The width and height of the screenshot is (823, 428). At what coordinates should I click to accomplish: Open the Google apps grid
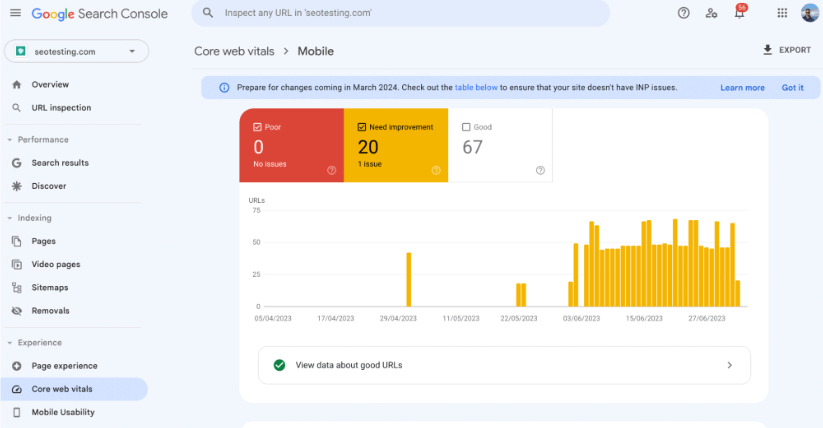pos(782,13)
